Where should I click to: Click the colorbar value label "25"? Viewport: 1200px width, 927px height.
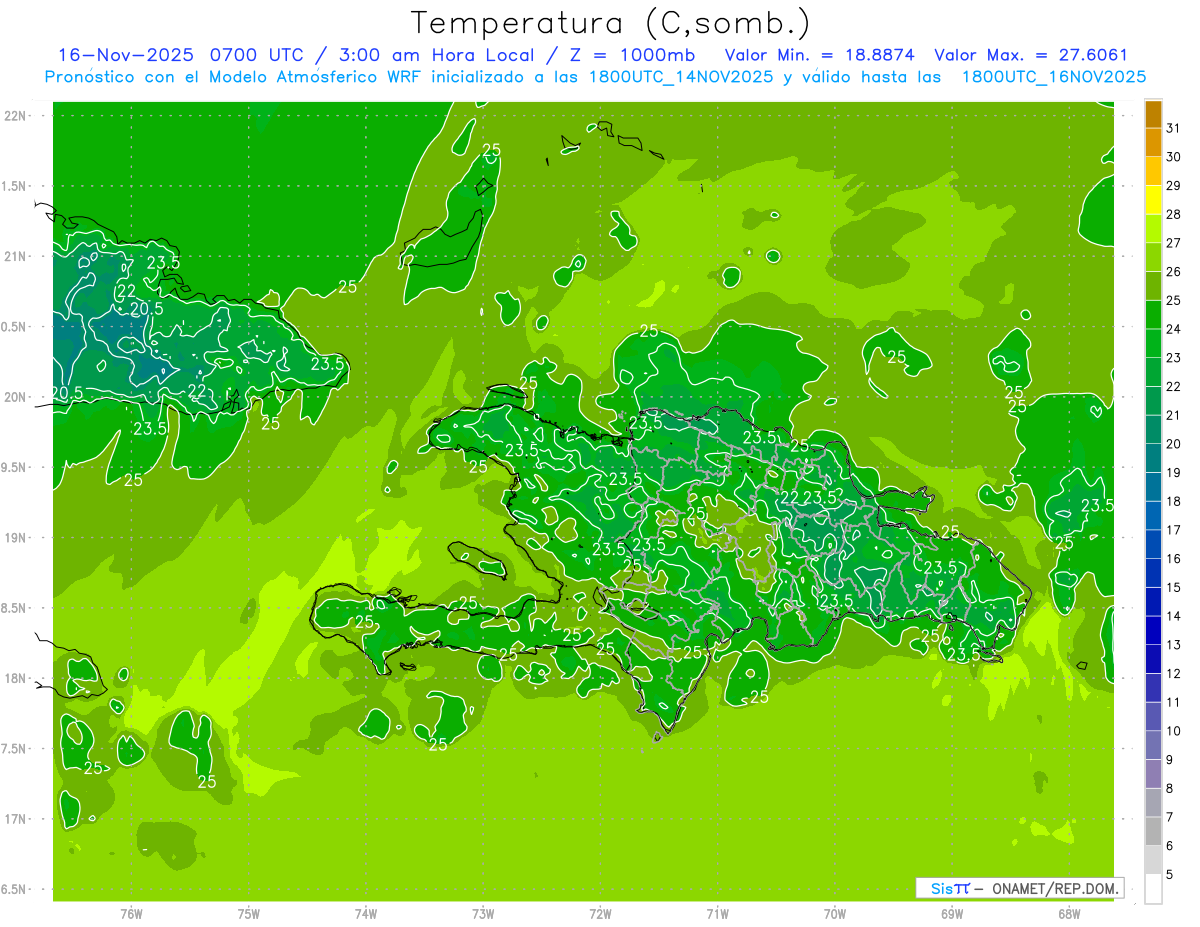tap(1173, 300)
